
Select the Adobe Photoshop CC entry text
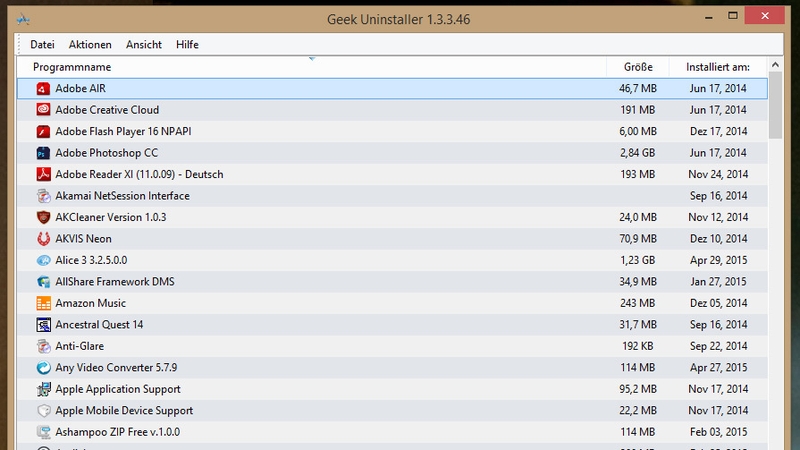[107, 153]
